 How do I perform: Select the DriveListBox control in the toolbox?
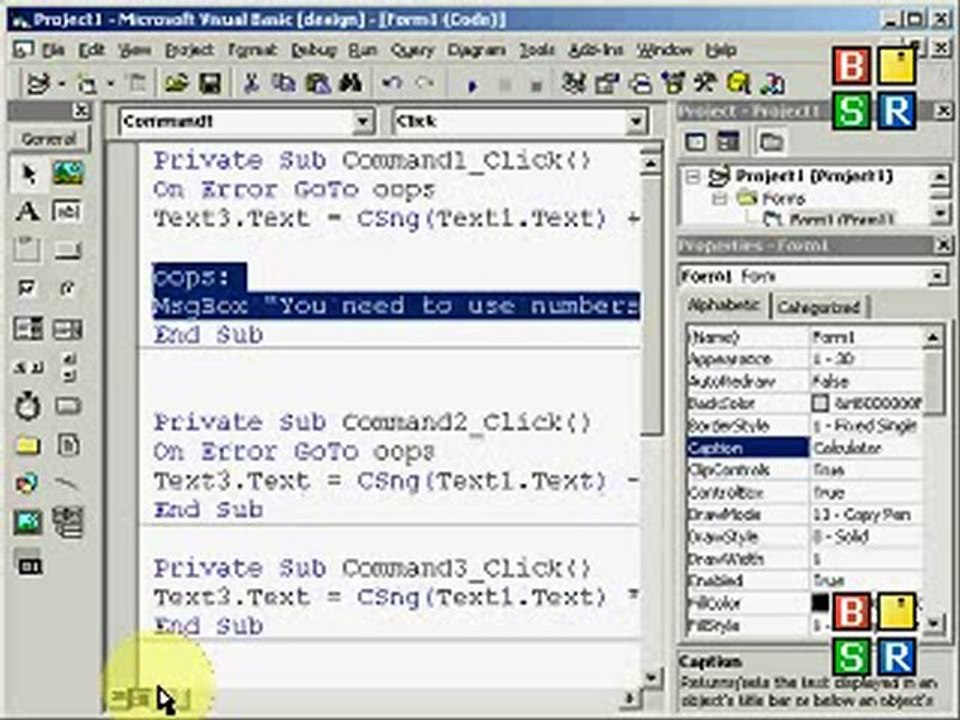pos(67,406)
